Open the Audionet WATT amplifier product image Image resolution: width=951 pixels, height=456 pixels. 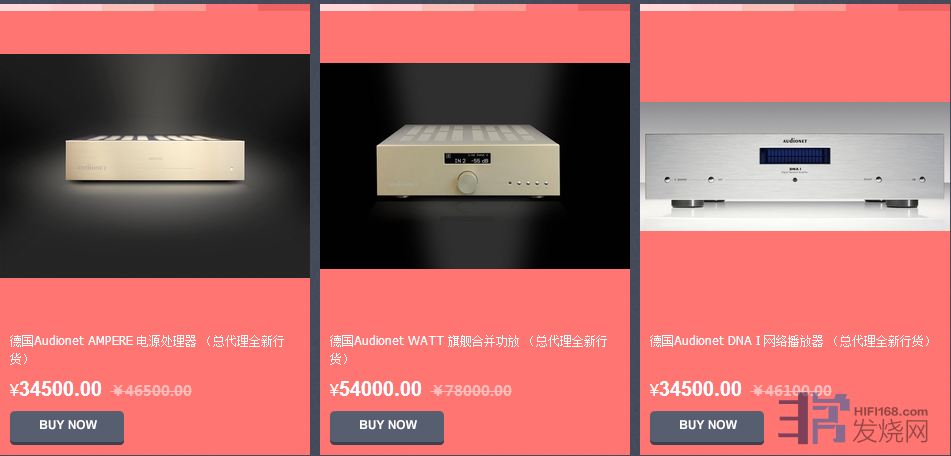[x=475, y=166]
